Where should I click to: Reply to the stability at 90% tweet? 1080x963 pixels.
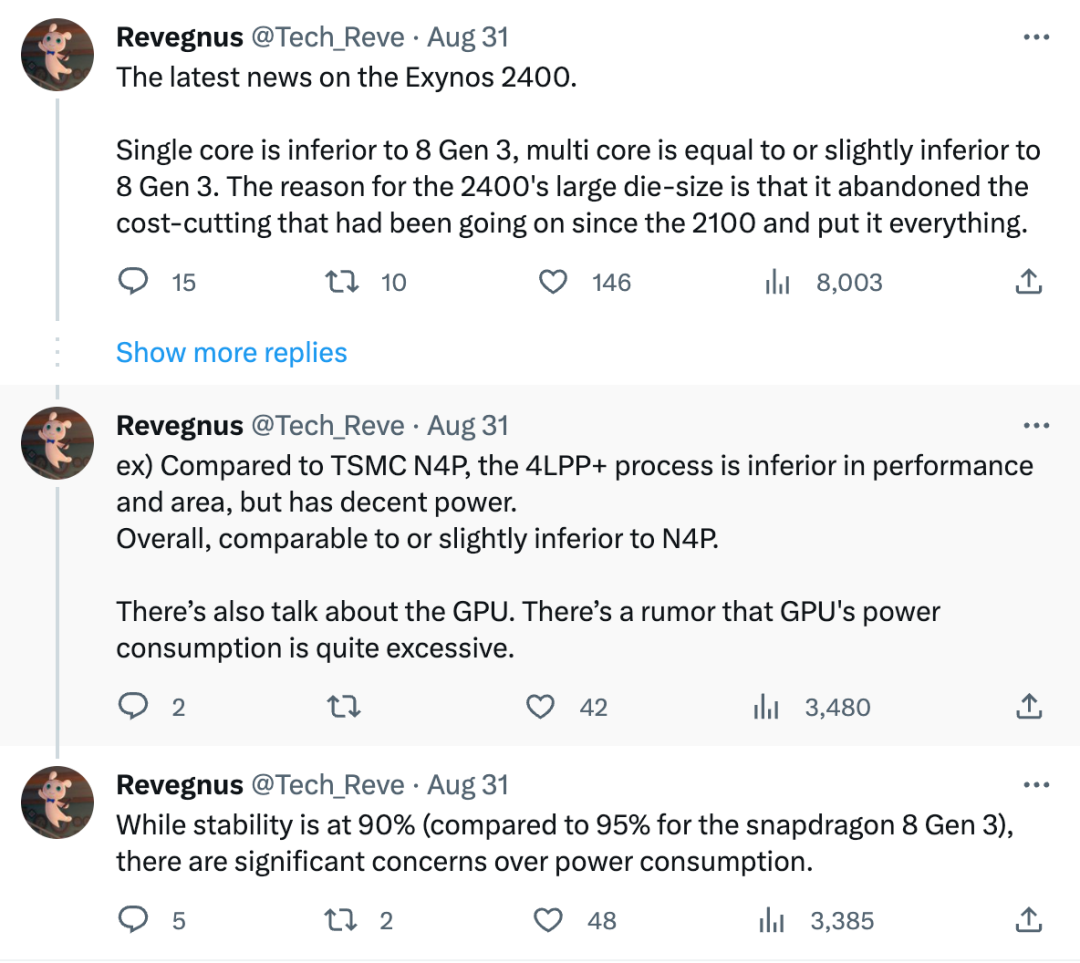click(134, 919)
